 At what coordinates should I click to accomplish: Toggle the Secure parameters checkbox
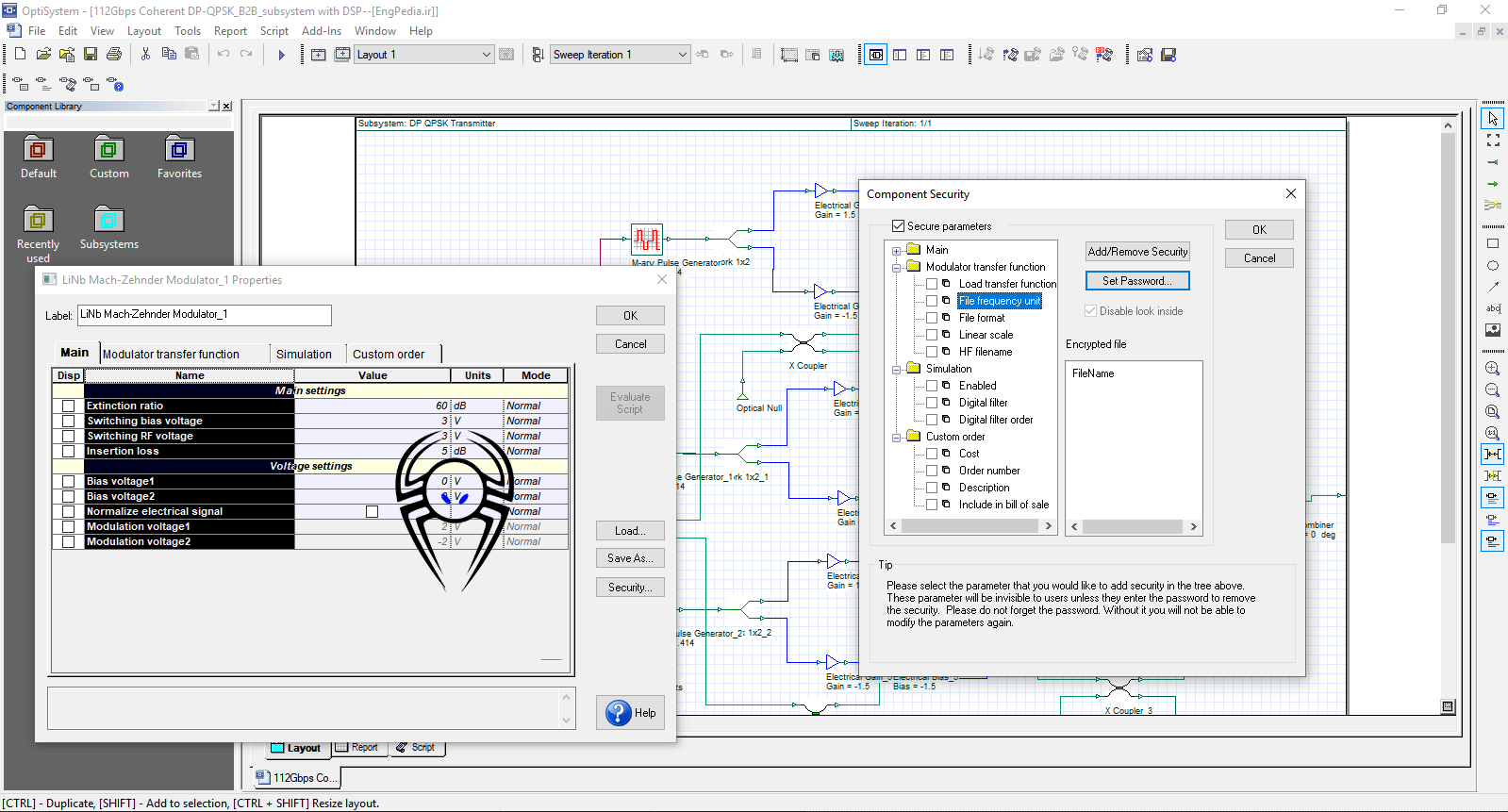[x=899, y=226]
